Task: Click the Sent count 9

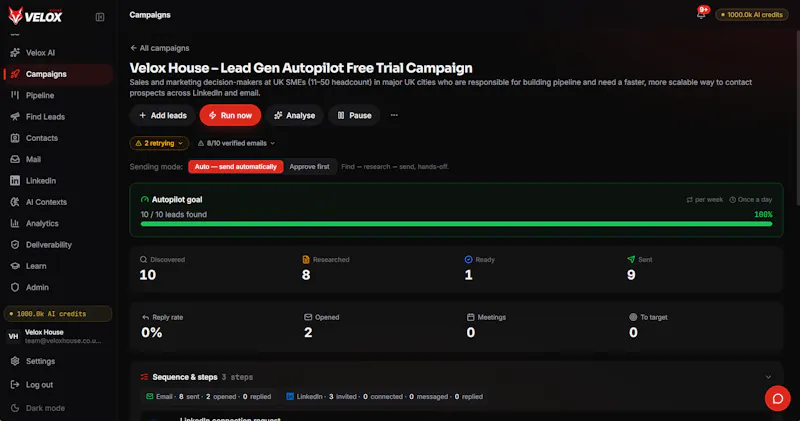Action: pos(631,275)
